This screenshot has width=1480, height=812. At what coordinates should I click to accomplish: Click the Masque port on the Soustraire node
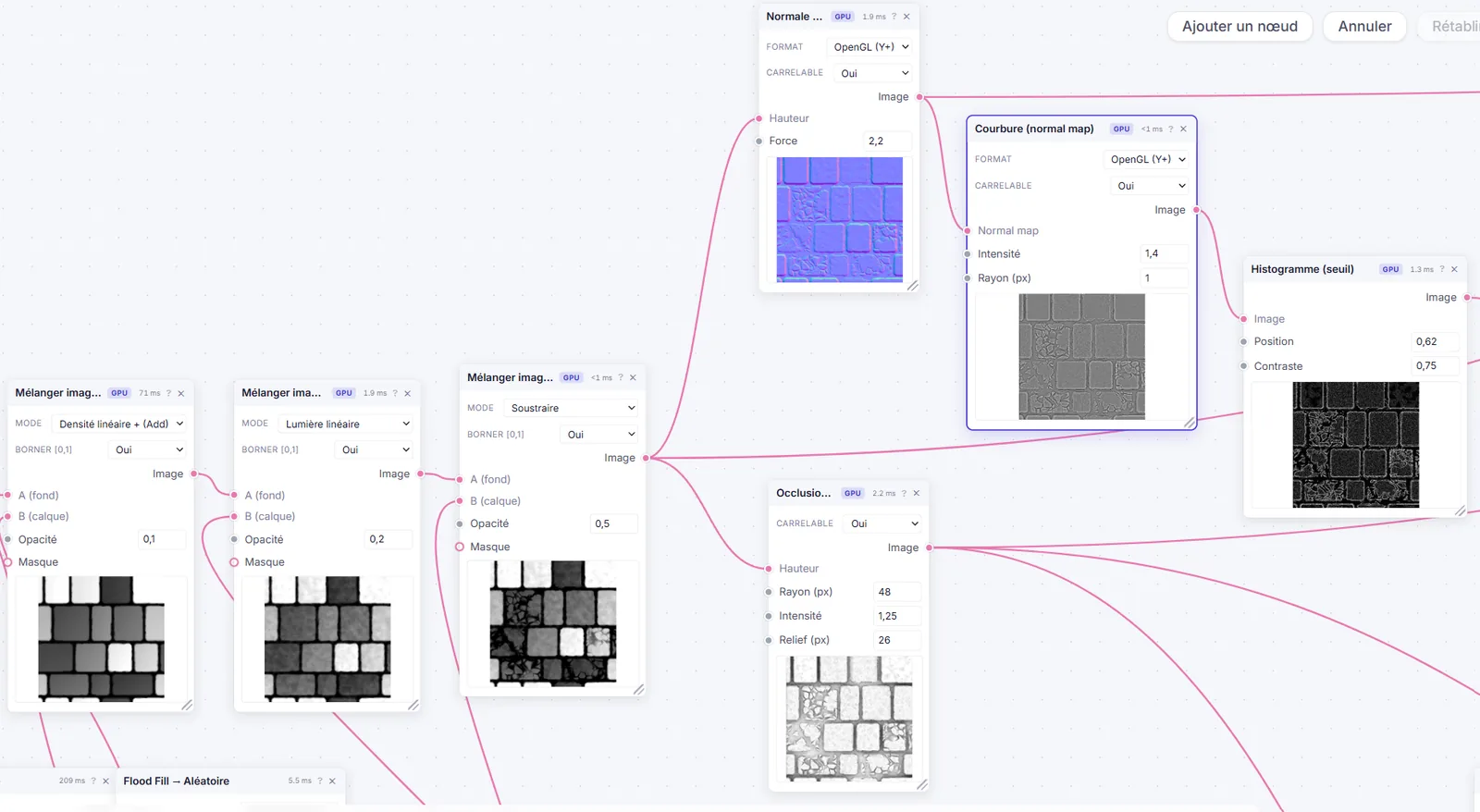click(460, 547)
